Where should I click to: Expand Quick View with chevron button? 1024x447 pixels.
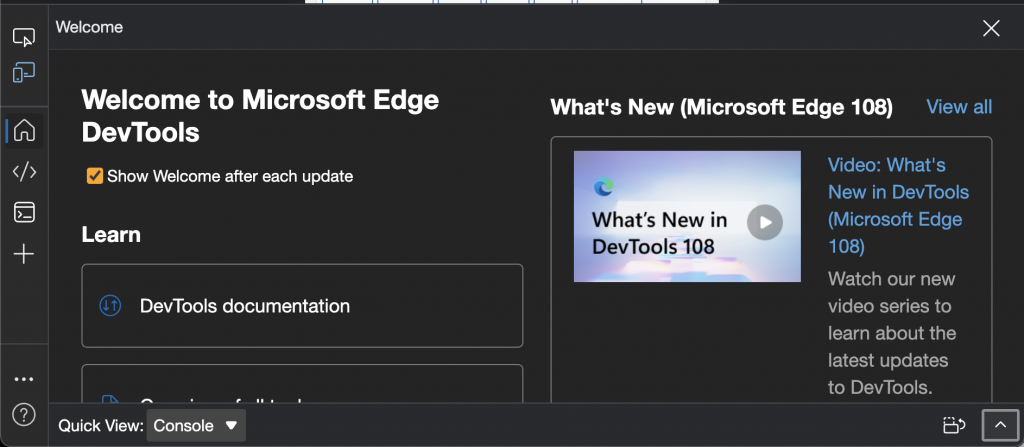tap(1000, 425)
